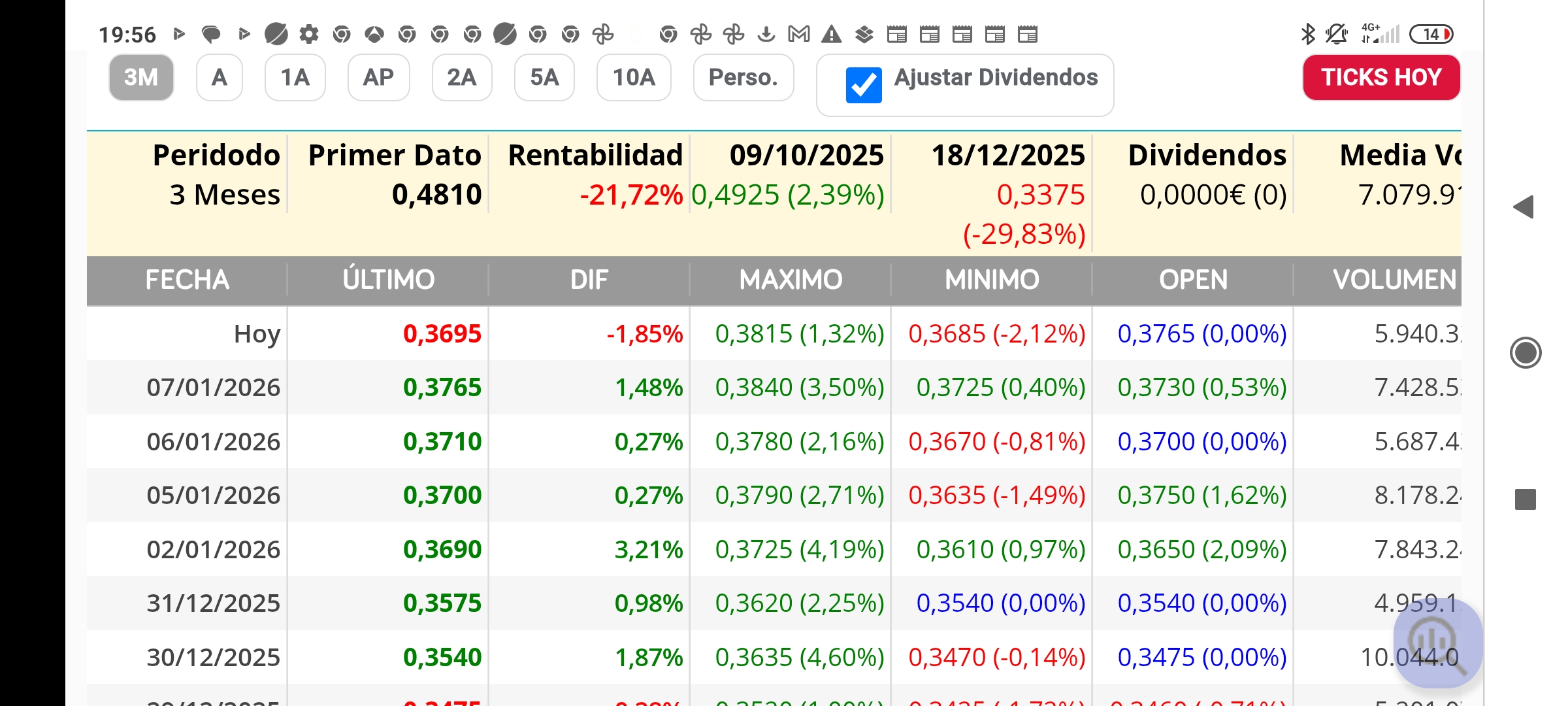1568x706 pixels.
Task: Tap the settings gear status icon
Action: click(x=308, y=34)
